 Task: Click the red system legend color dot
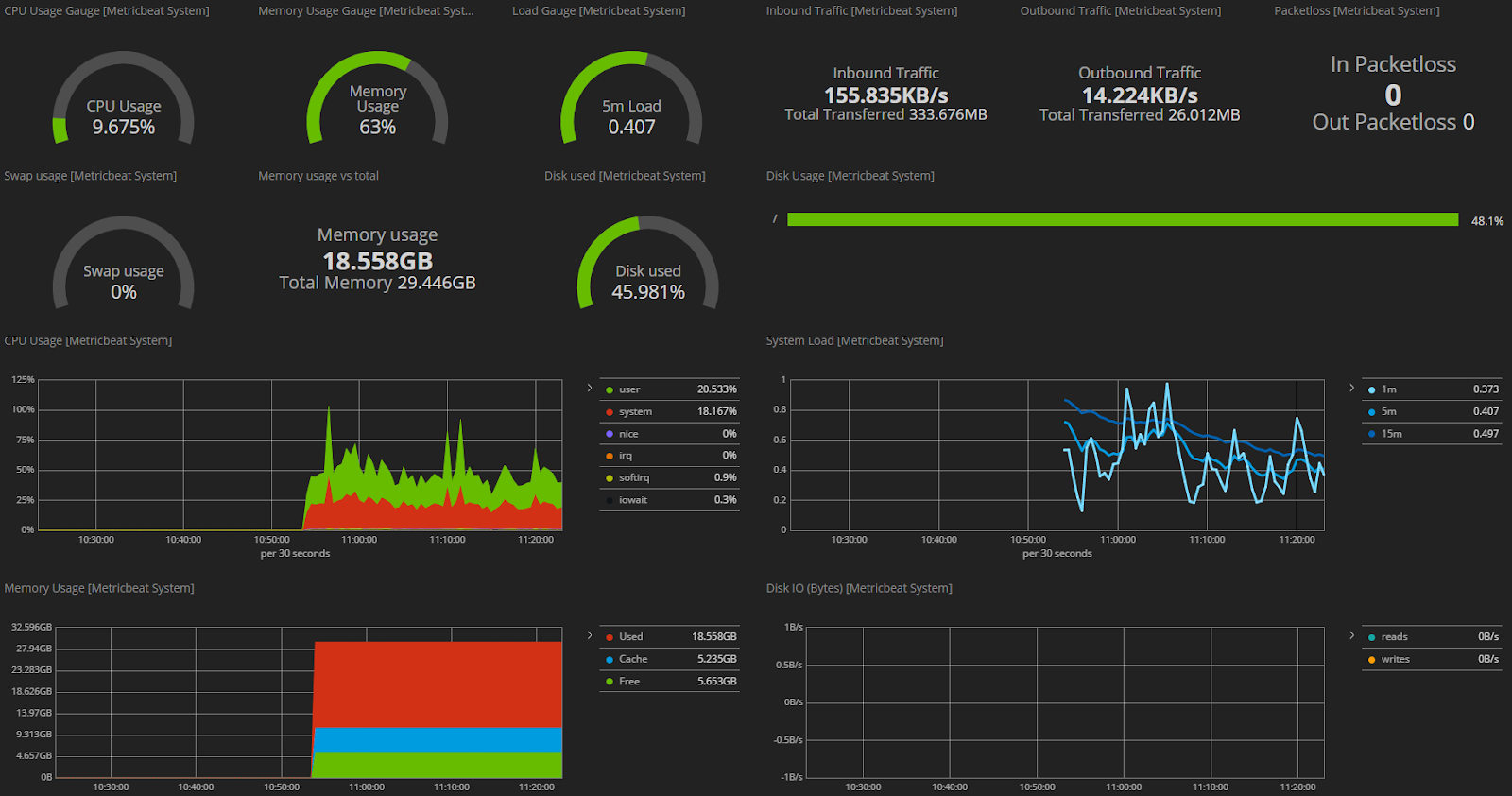tap(610, 412)
